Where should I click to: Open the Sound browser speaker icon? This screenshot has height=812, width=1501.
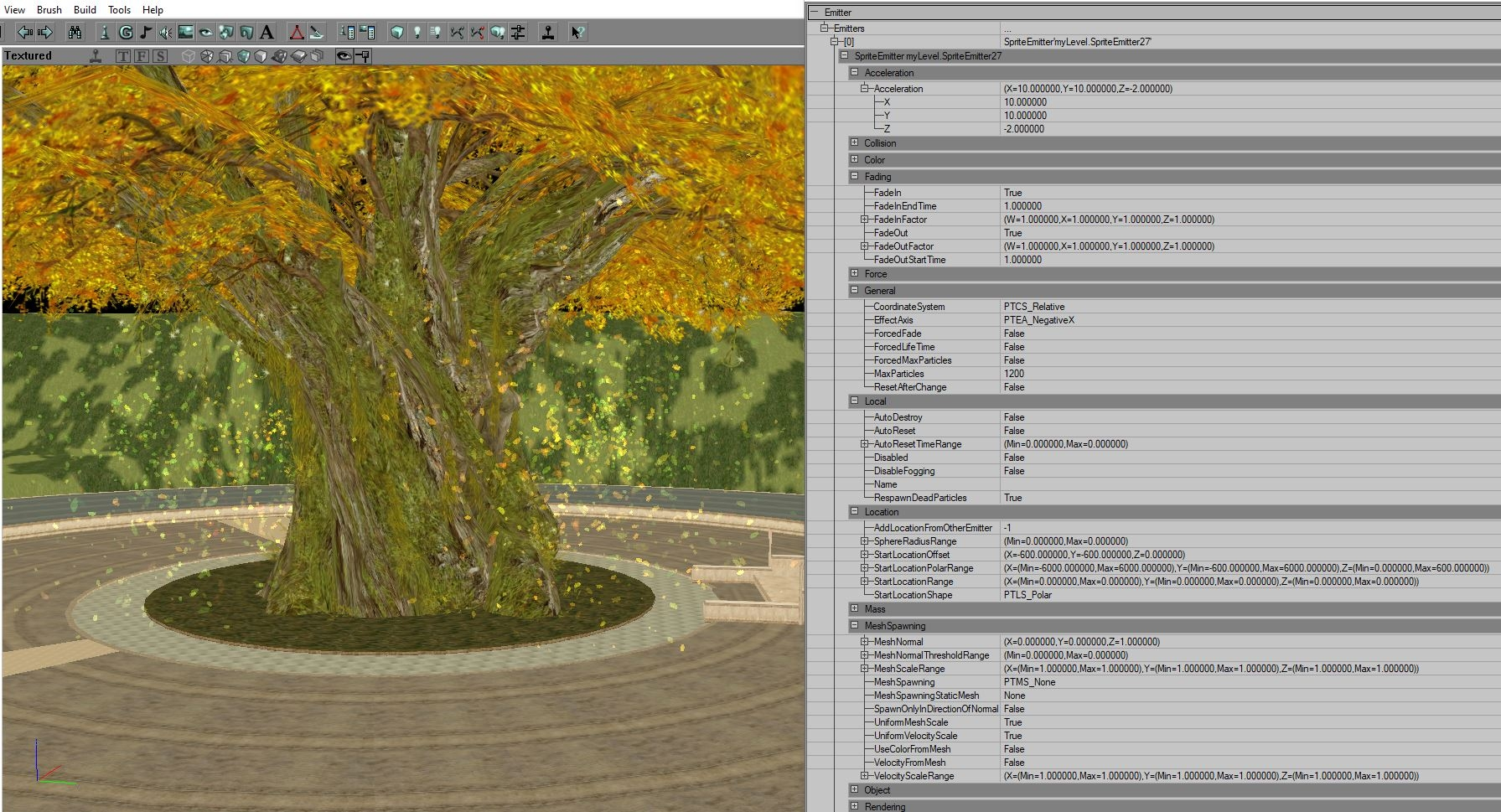tap(166, 33)
